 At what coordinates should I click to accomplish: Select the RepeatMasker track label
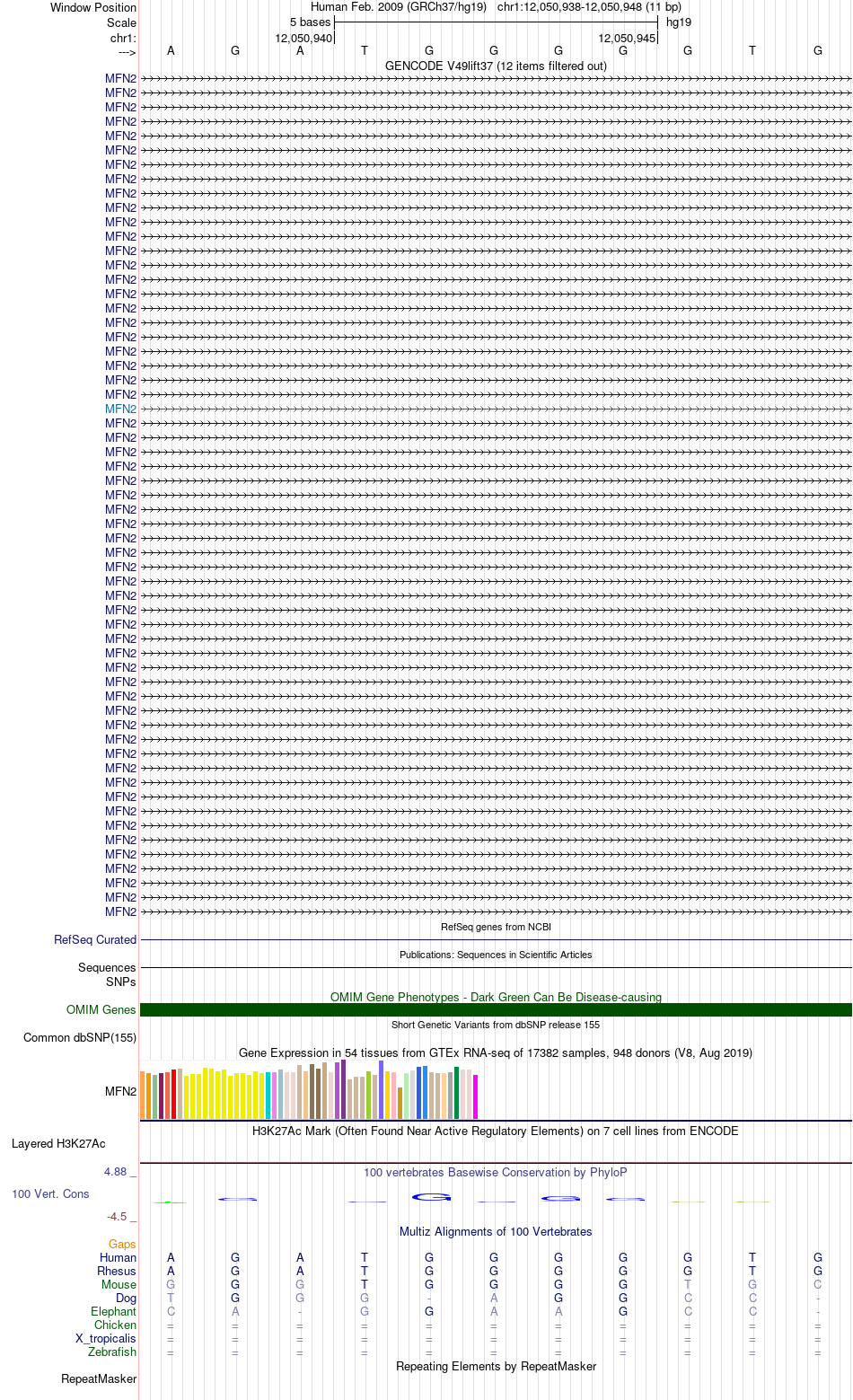[99, 1378]
